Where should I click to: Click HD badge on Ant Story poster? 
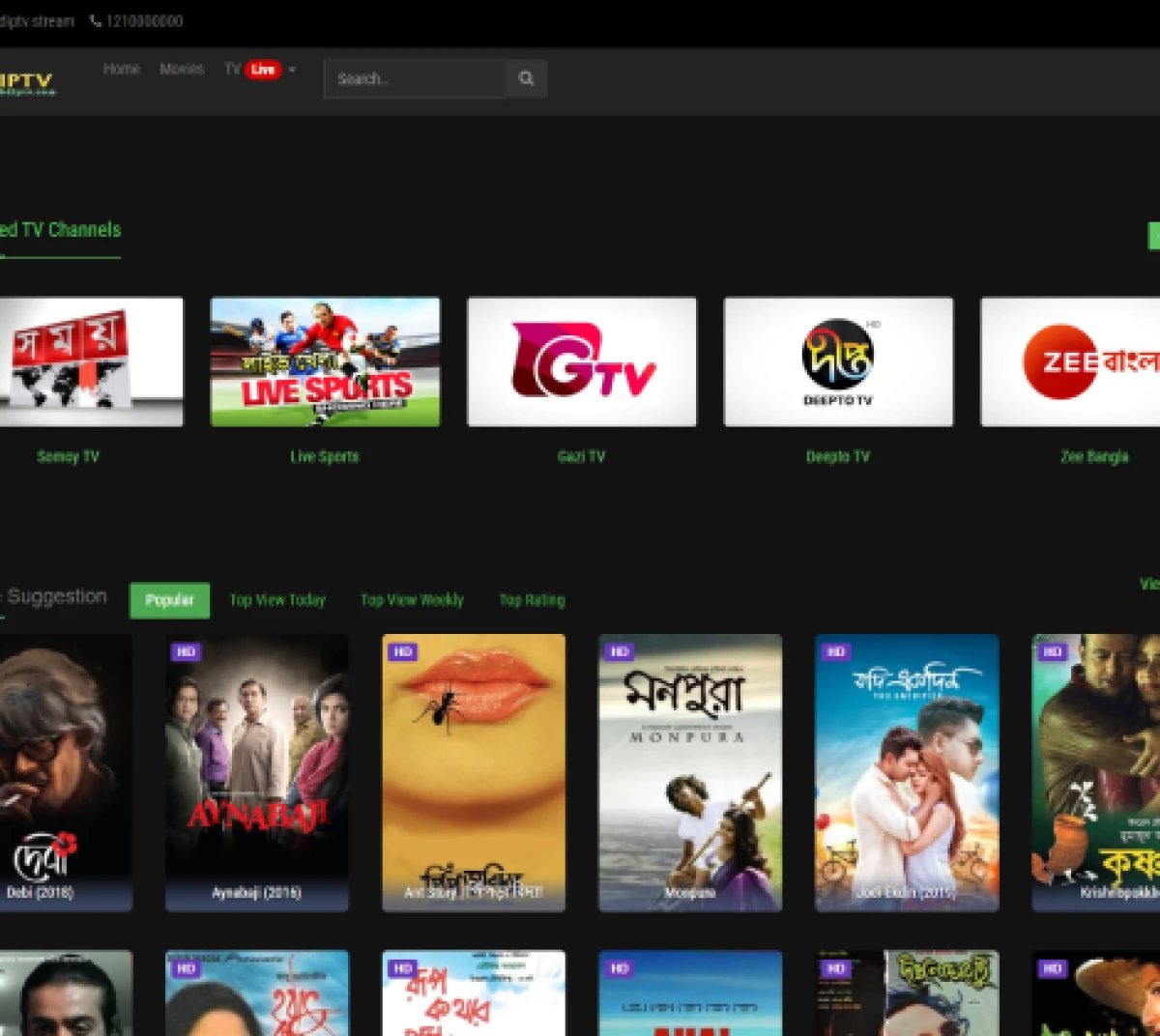402,652
